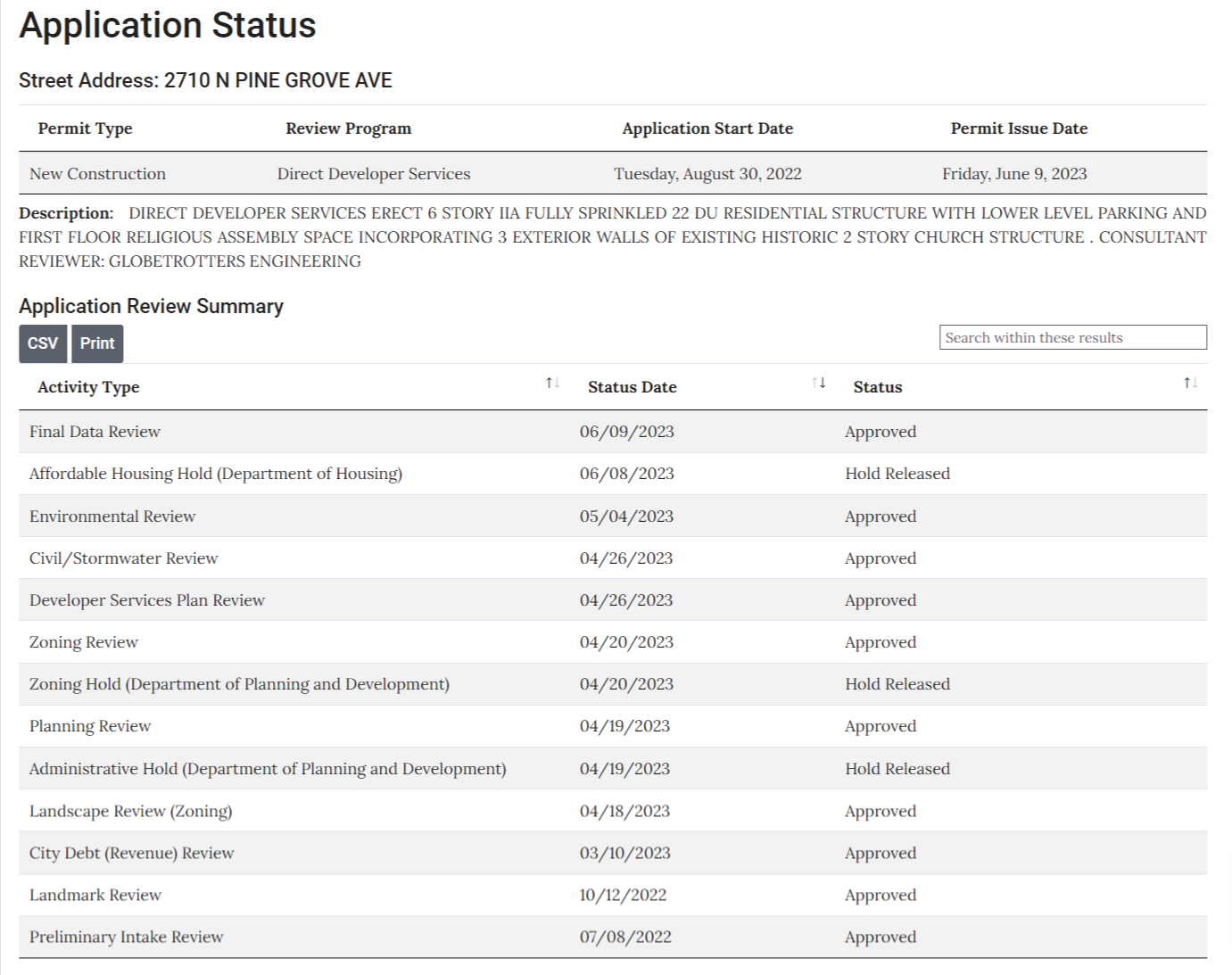1232x975 pixels.
Task: Select the Environmental Review activity
Action: (x=112, y=516)
